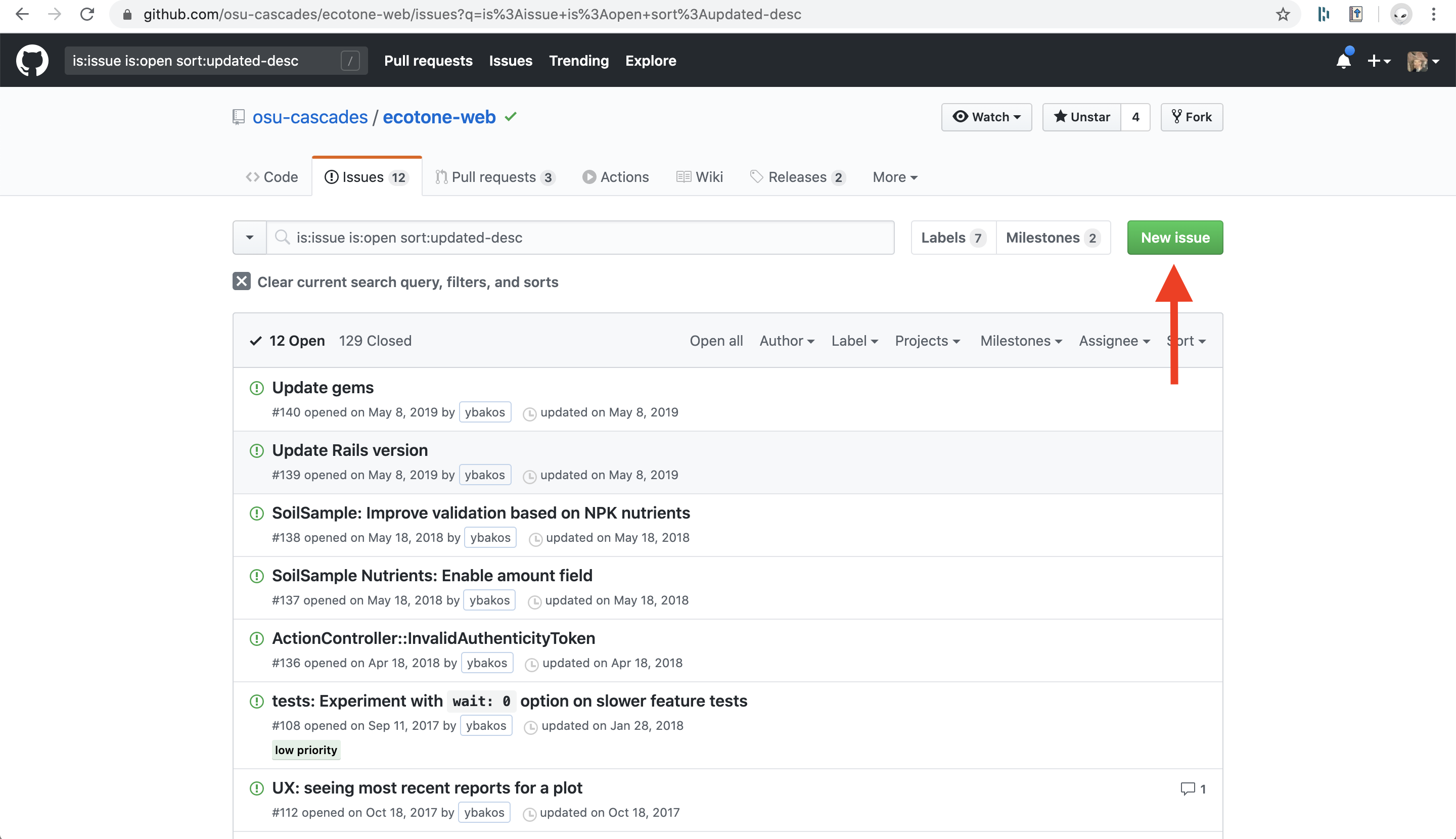
Task: Show the 12 Open issues
Action: (x=287, y=341)
